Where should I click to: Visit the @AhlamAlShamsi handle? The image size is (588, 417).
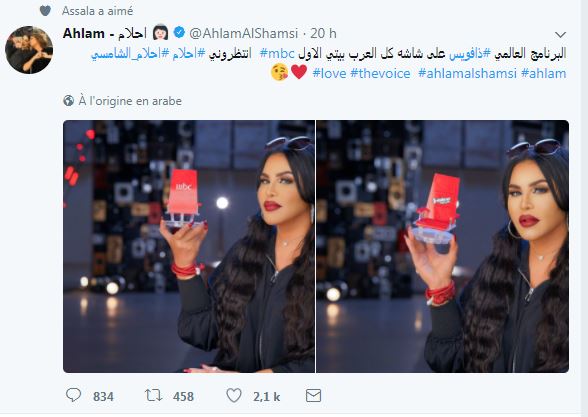click(x=244, y=33)
